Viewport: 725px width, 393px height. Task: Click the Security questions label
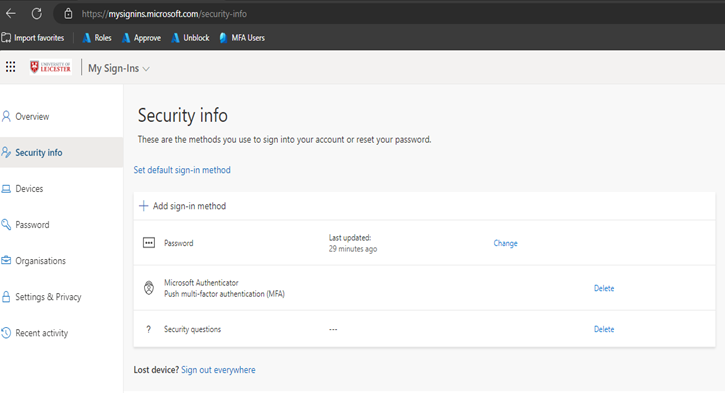pos(192,329)
